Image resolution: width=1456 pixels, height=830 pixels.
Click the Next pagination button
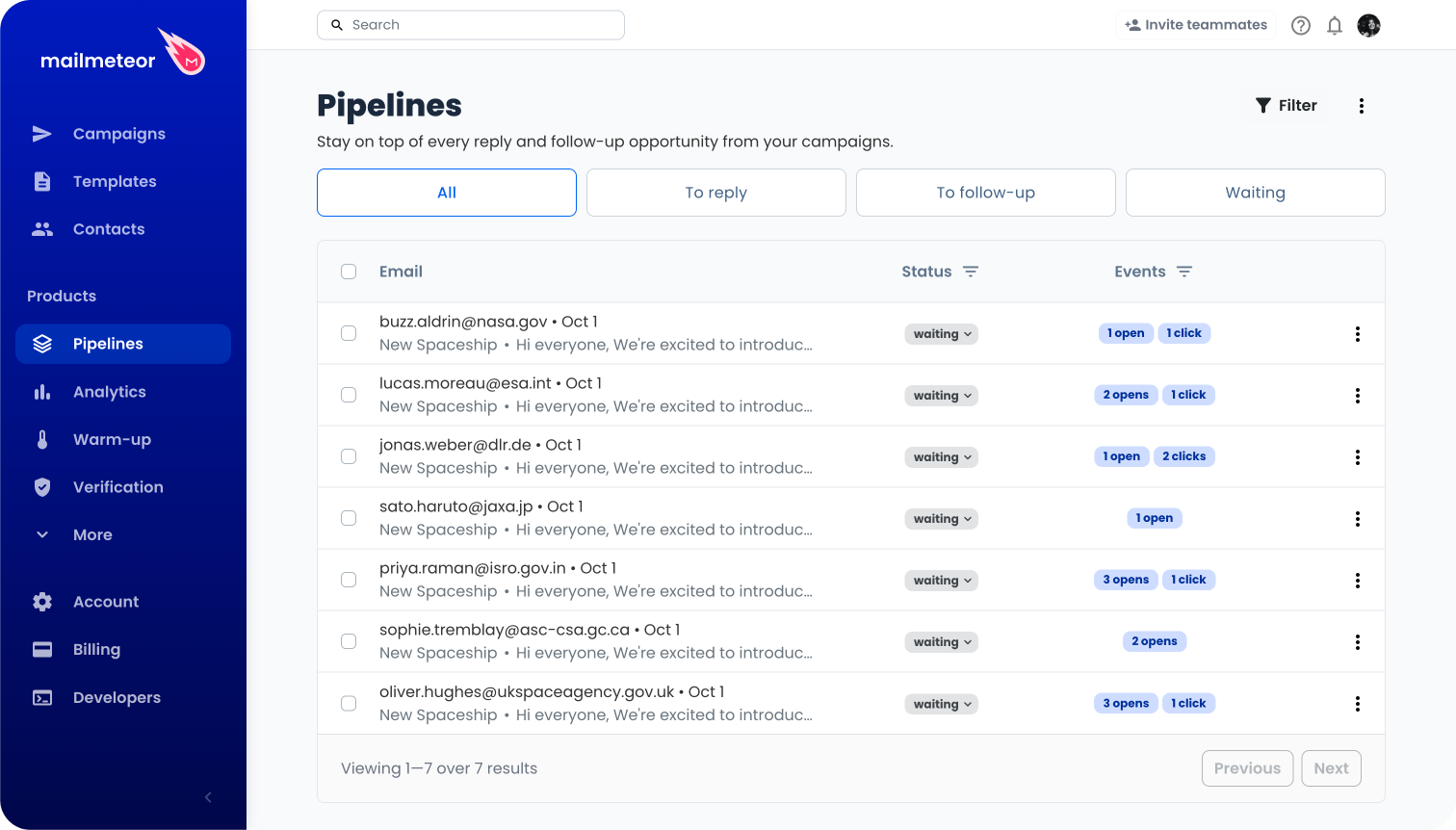1331,768
